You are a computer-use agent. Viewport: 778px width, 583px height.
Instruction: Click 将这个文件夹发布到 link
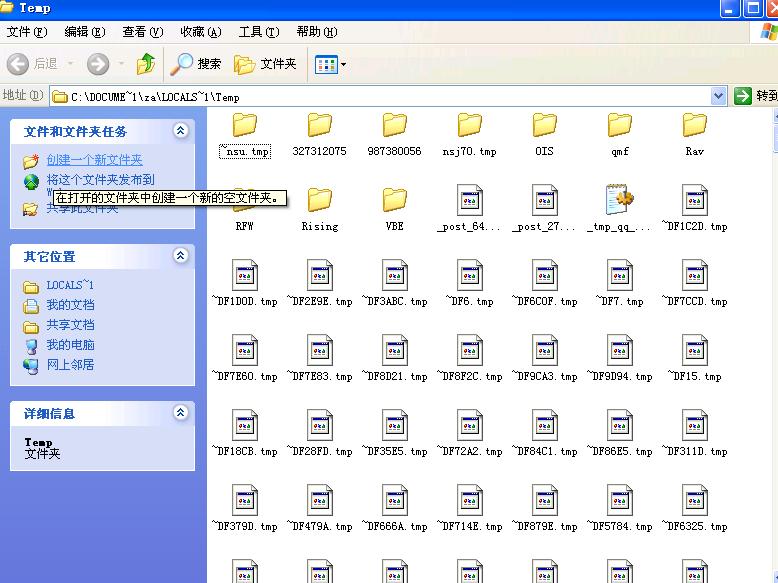pyautogui.click(x=100, y=180)
